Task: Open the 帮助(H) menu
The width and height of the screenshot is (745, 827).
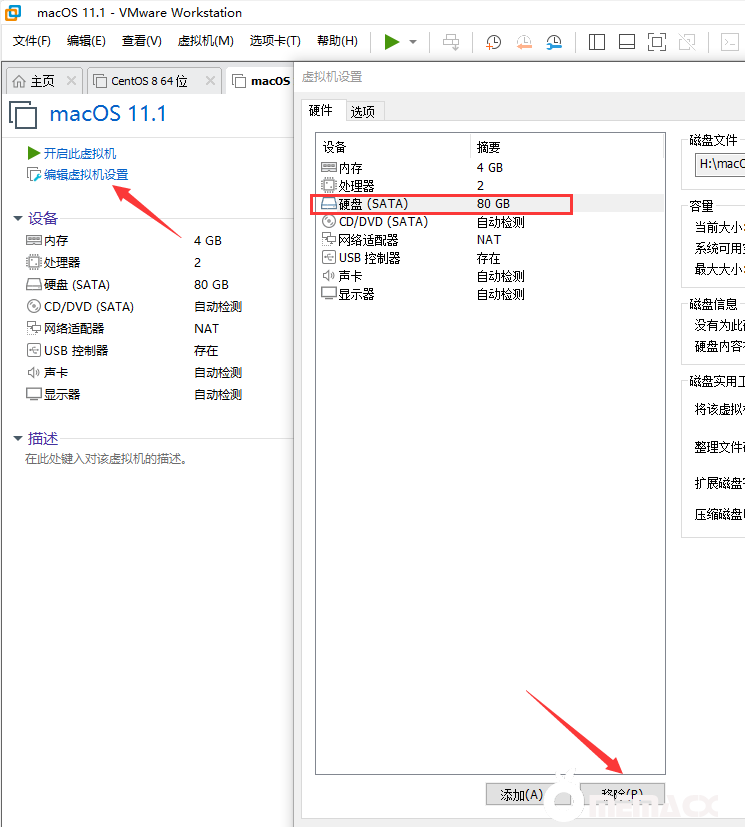Action: click(337, 41)
